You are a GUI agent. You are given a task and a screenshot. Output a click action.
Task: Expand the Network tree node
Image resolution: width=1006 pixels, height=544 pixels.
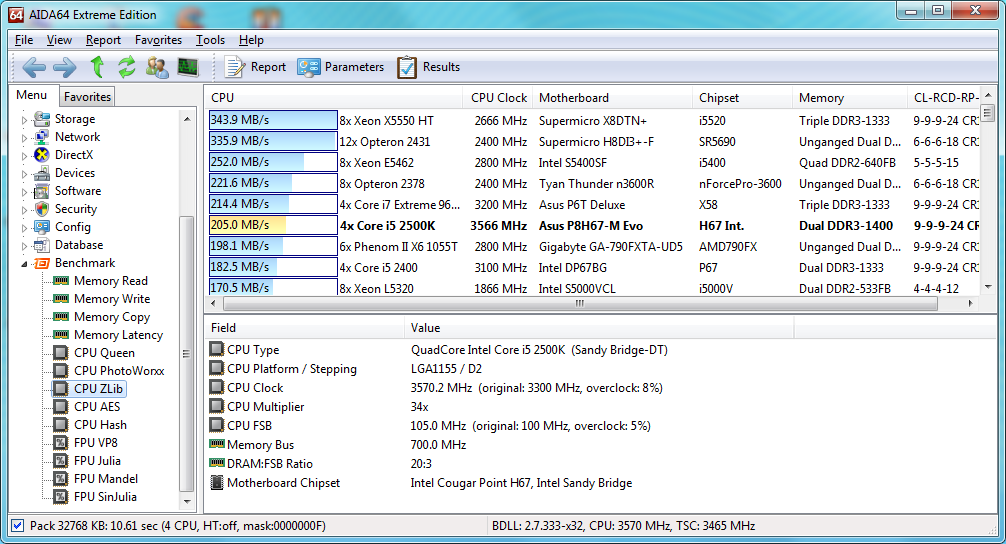pyautogui.click(x=24, y=137)
